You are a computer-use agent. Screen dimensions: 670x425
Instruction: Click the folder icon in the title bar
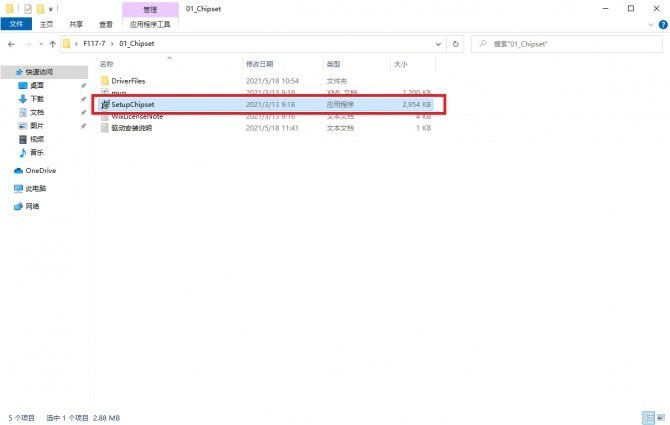point(9,9)
